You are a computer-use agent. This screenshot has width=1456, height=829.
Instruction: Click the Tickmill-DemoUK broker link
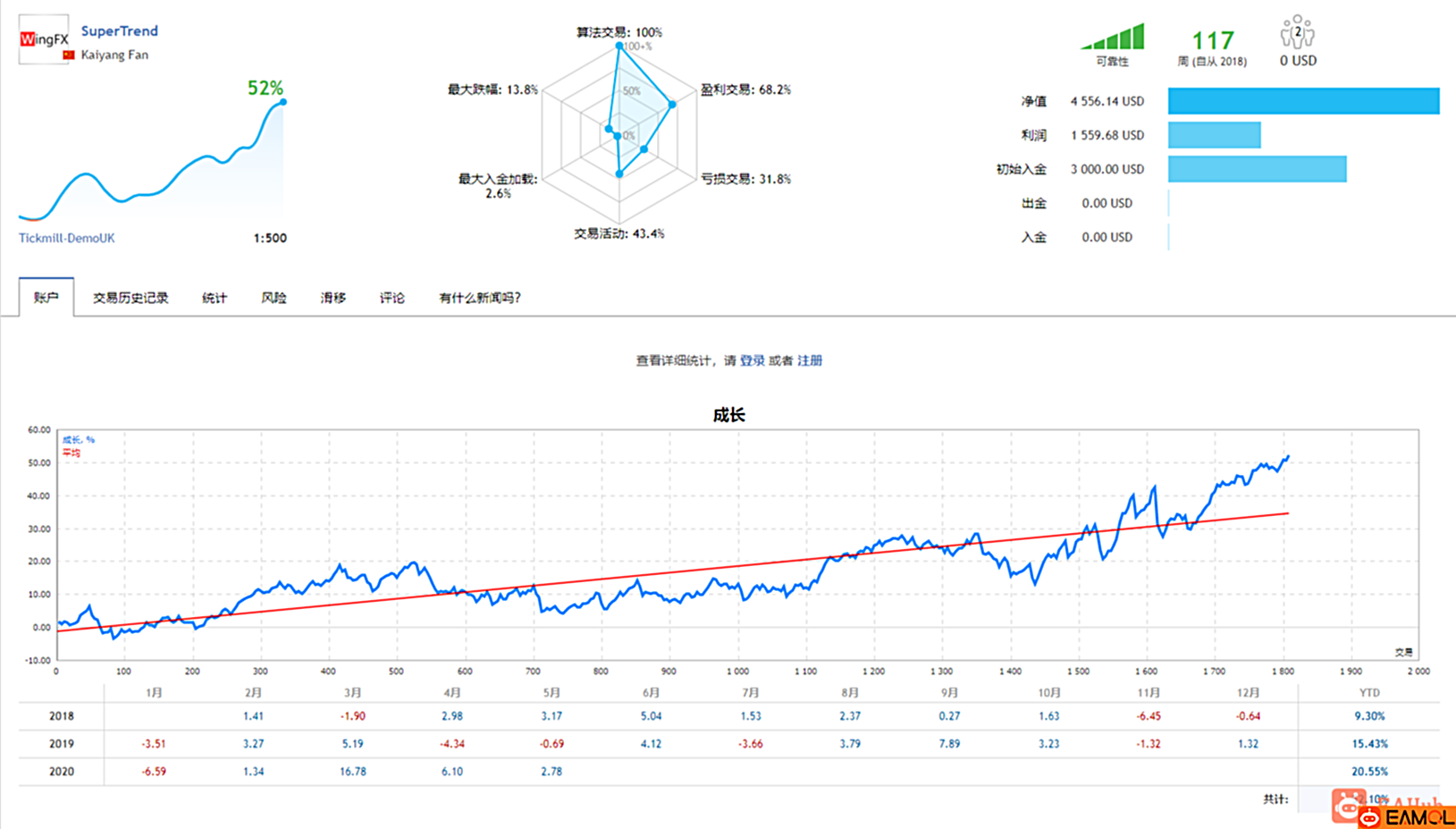tap(66, 238)
